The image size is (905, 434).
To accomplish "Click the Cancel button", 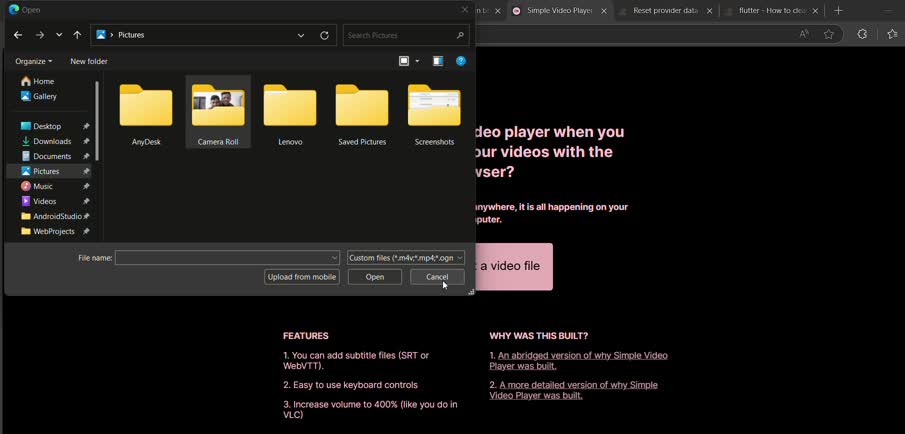I will pos(437,277).
